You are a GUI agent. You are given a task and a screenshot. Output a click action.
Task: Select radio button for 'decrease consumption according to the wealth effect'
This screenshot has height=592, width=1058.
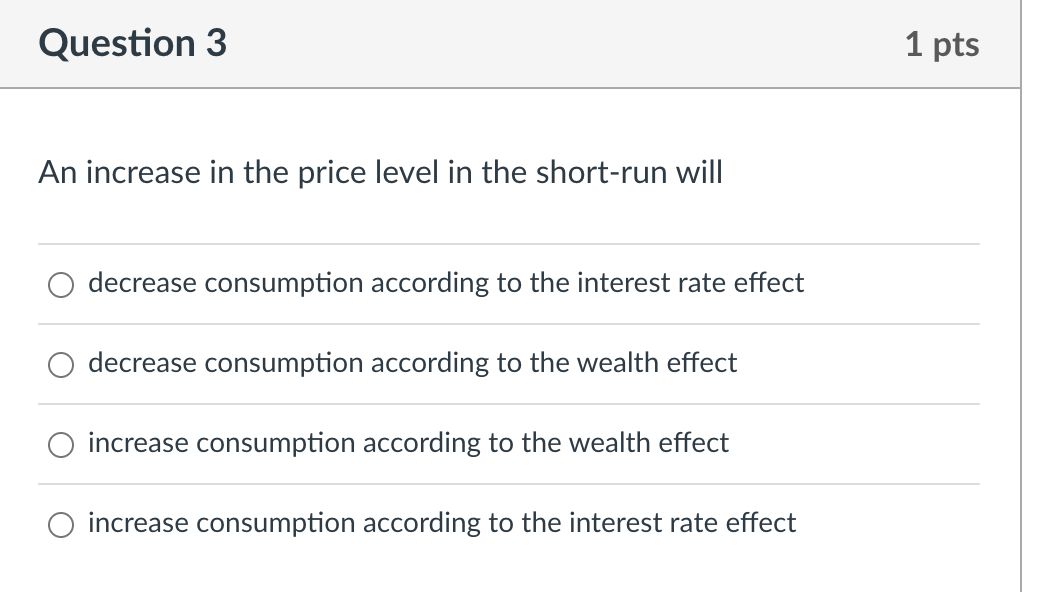pyautogui.click(x=61, y=364)
